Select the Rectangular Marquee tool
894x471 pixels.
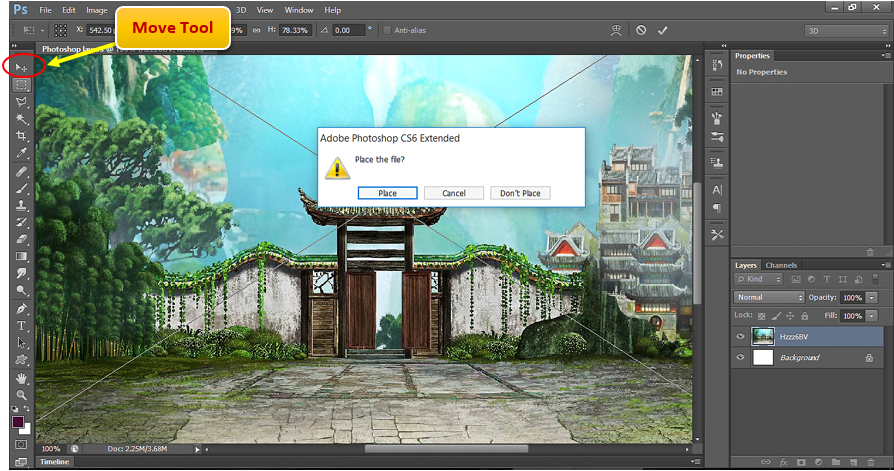click(x=21, y=84)
